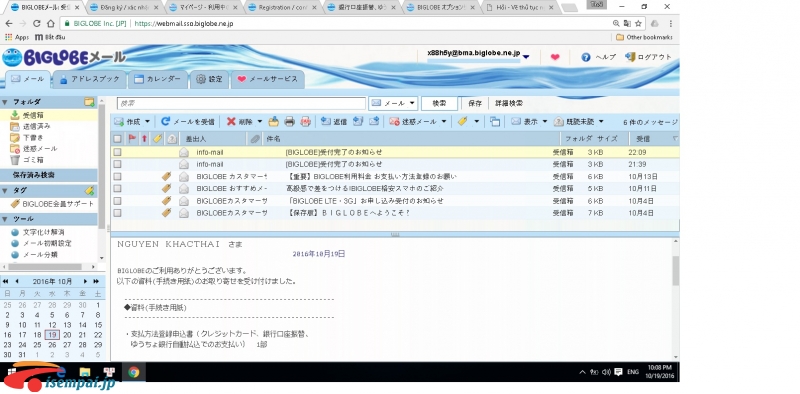Image resolution: width=800 pixels, height=394 pixels.
Task: Click the taskbar icon right of File Explorer
Action: (x=109, y=372)
